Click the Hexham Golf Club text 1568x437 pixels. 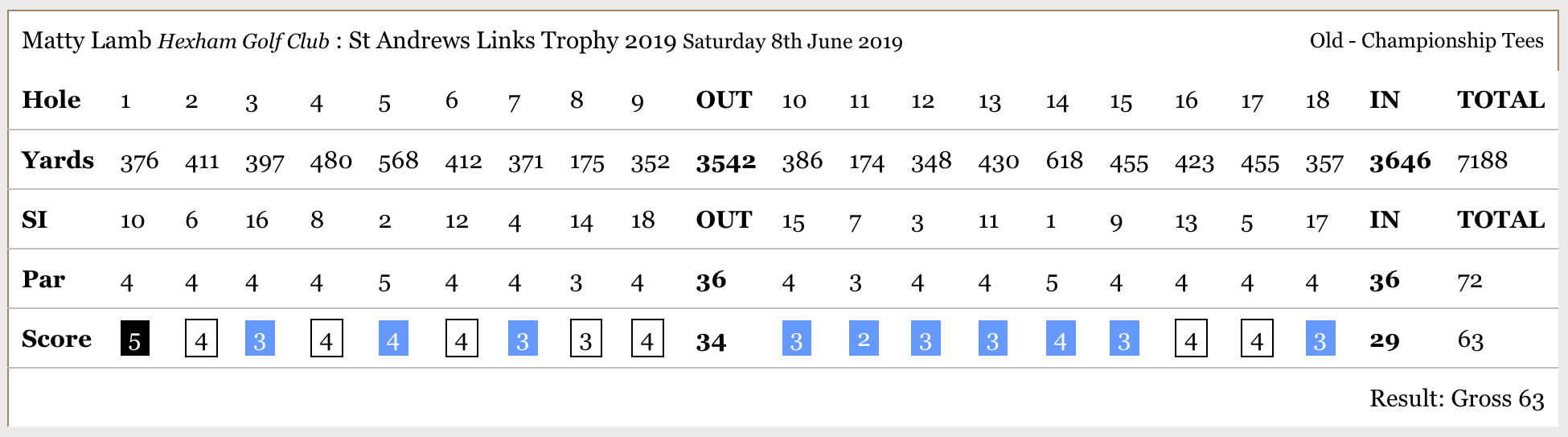click(x=244, y=42)
